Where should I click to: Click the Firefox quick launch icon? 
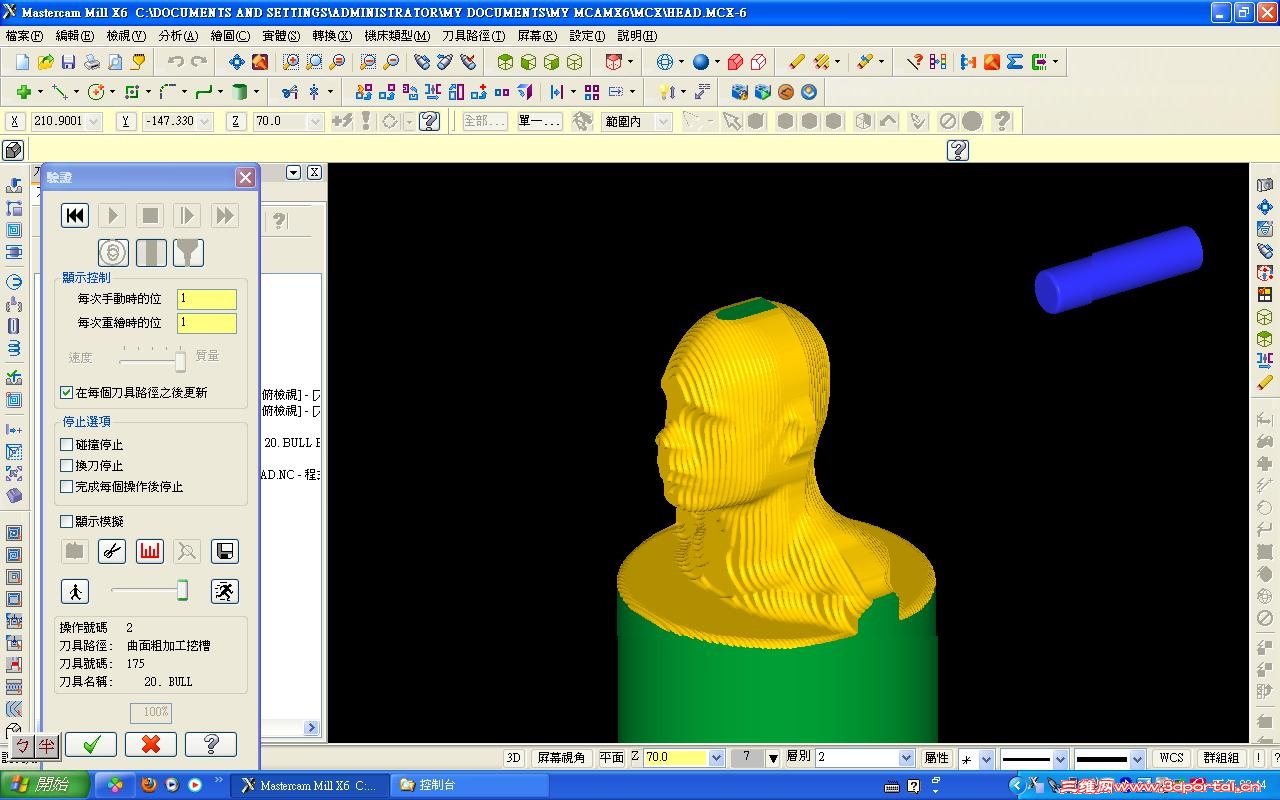149,785
